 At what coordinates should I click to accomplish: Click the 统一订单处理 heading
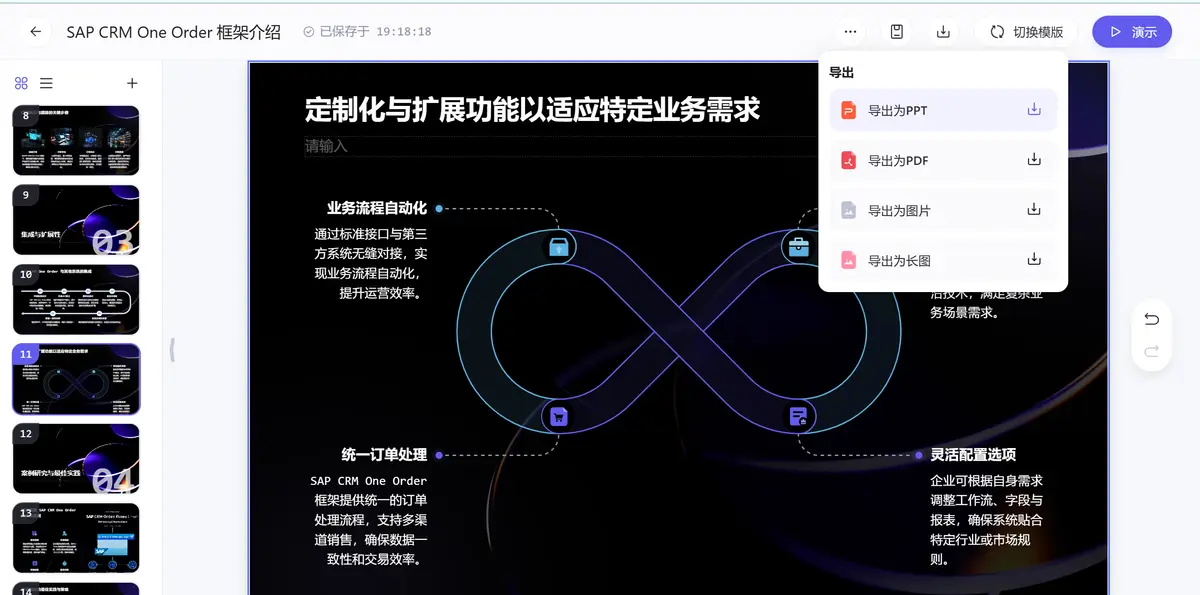(384, 454)
